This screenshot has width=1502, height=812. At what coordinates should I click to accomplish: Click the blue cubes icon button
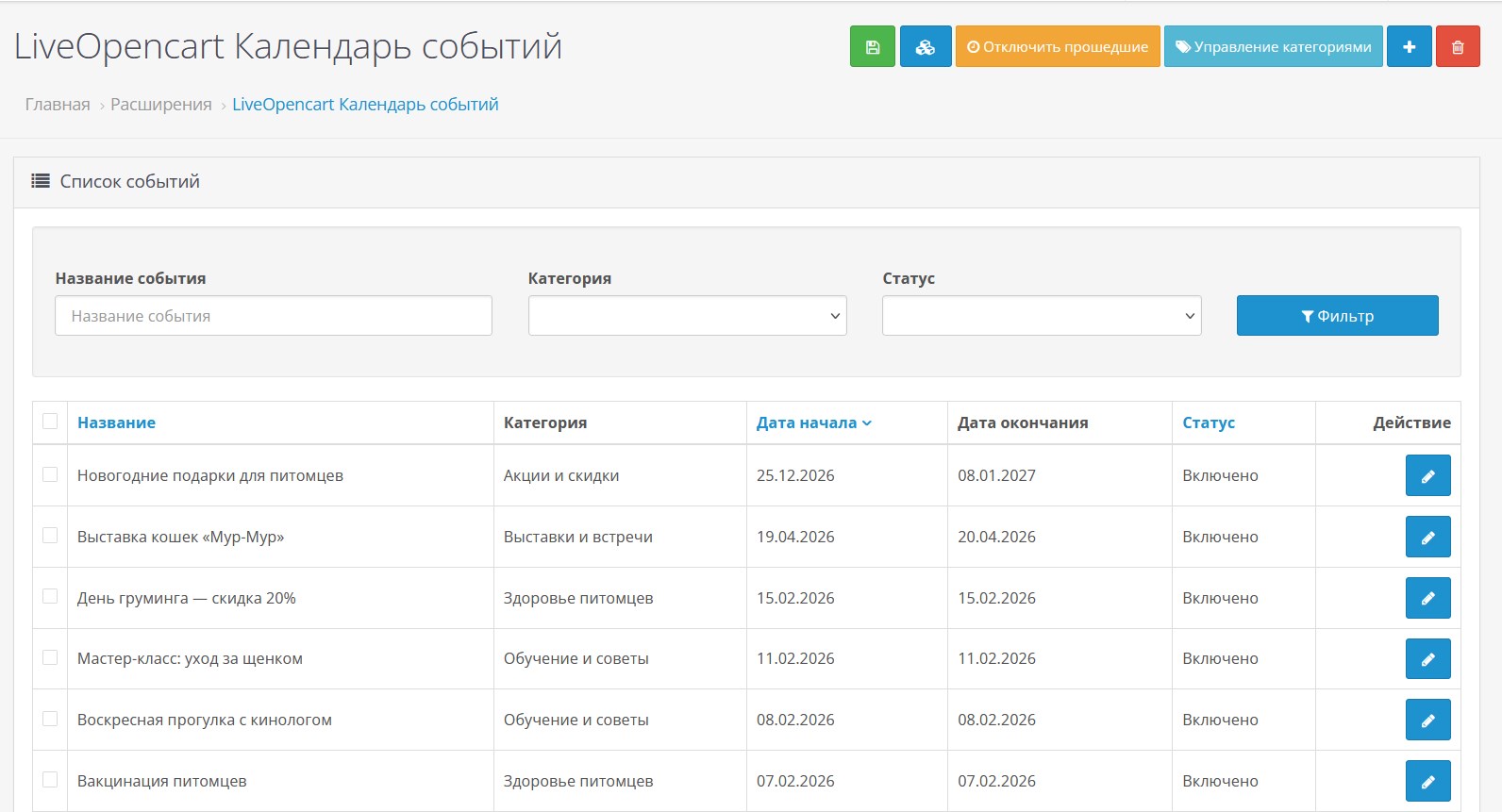point(925,47)
